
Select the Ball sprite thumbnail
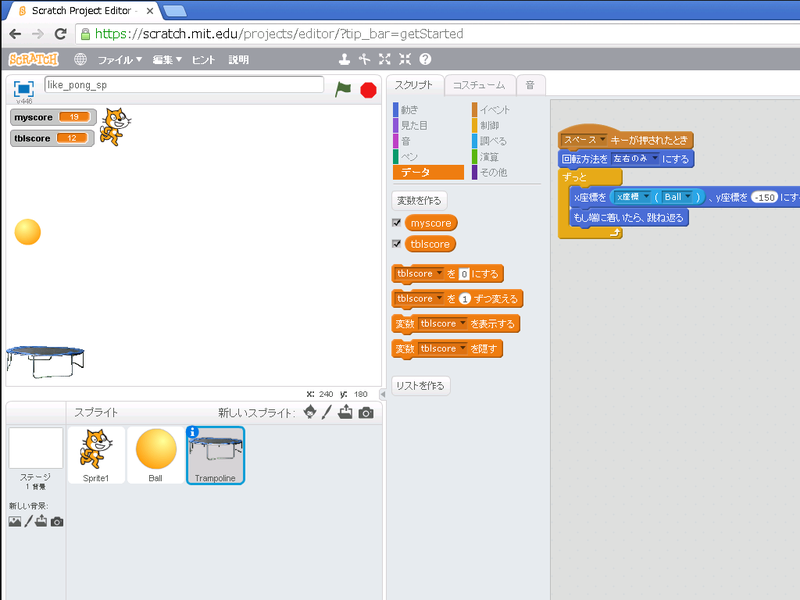coord(156,454)
